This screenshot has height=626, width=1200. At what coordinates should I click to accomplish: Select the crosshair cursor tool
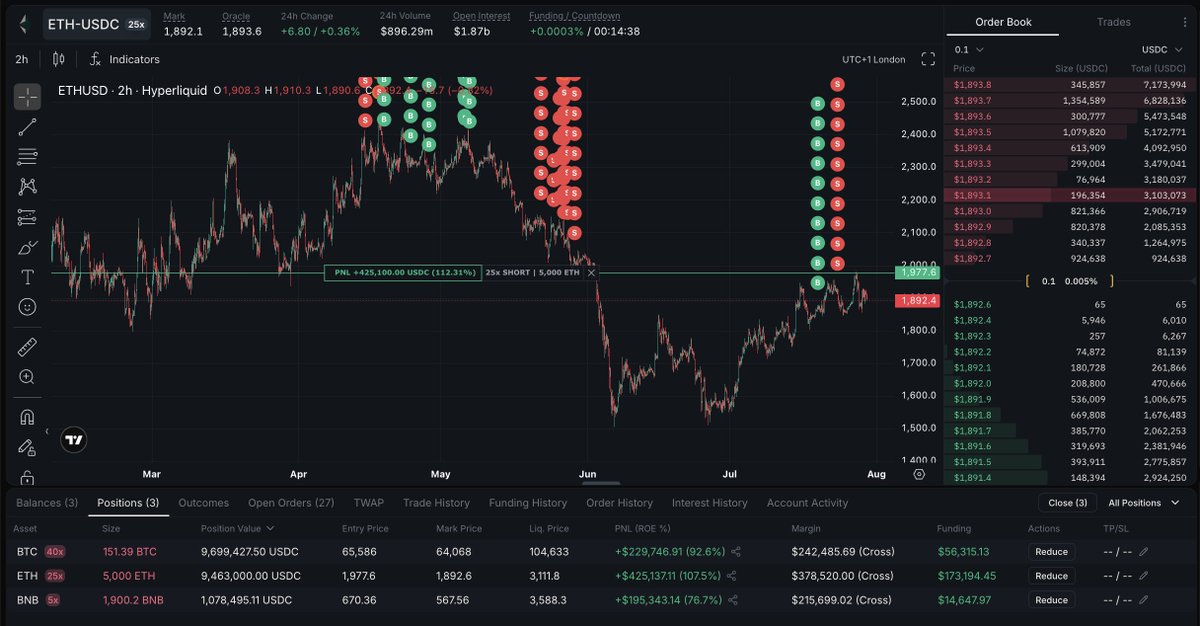tap(27, 97)
